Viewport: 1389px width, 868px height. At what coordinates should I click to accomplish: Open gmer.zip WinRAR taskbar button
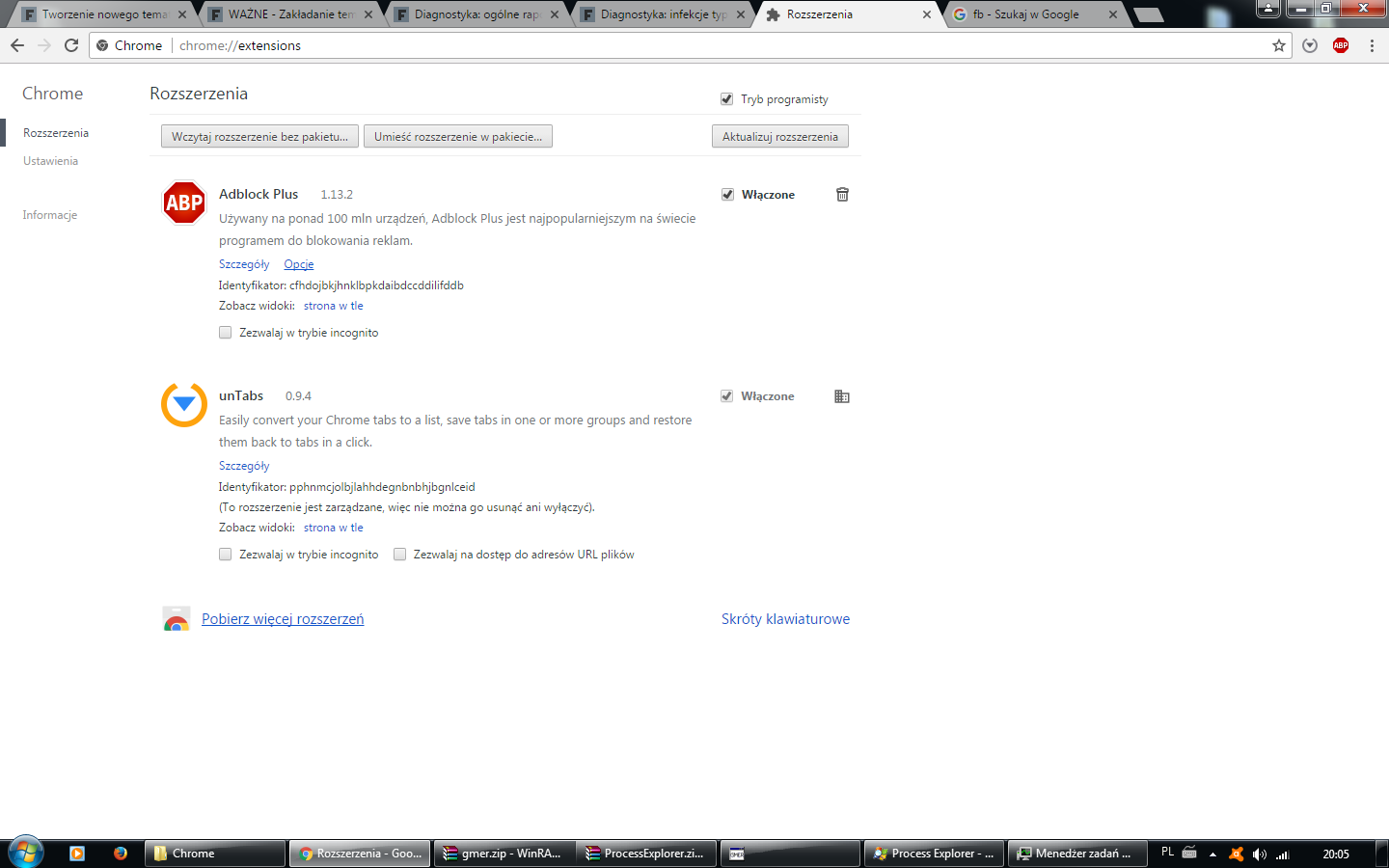click(504, 854)
